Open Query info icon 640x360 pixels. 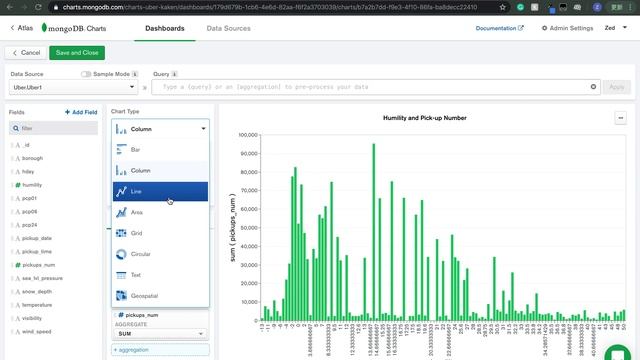[174, 74]
